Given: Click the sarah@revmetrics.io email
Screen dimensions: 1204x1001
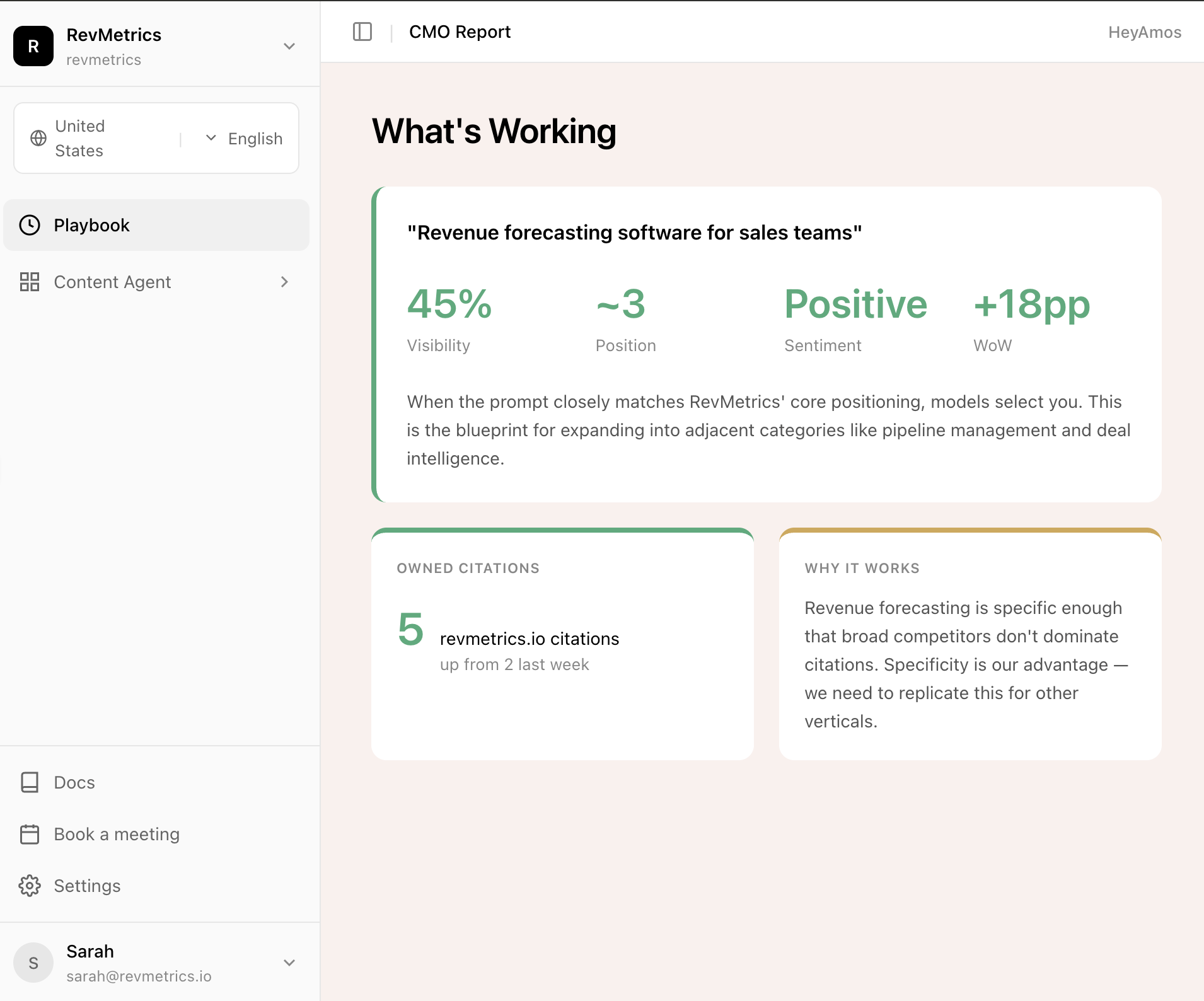Looking at the screenshot, I should (x=139, y=976).
